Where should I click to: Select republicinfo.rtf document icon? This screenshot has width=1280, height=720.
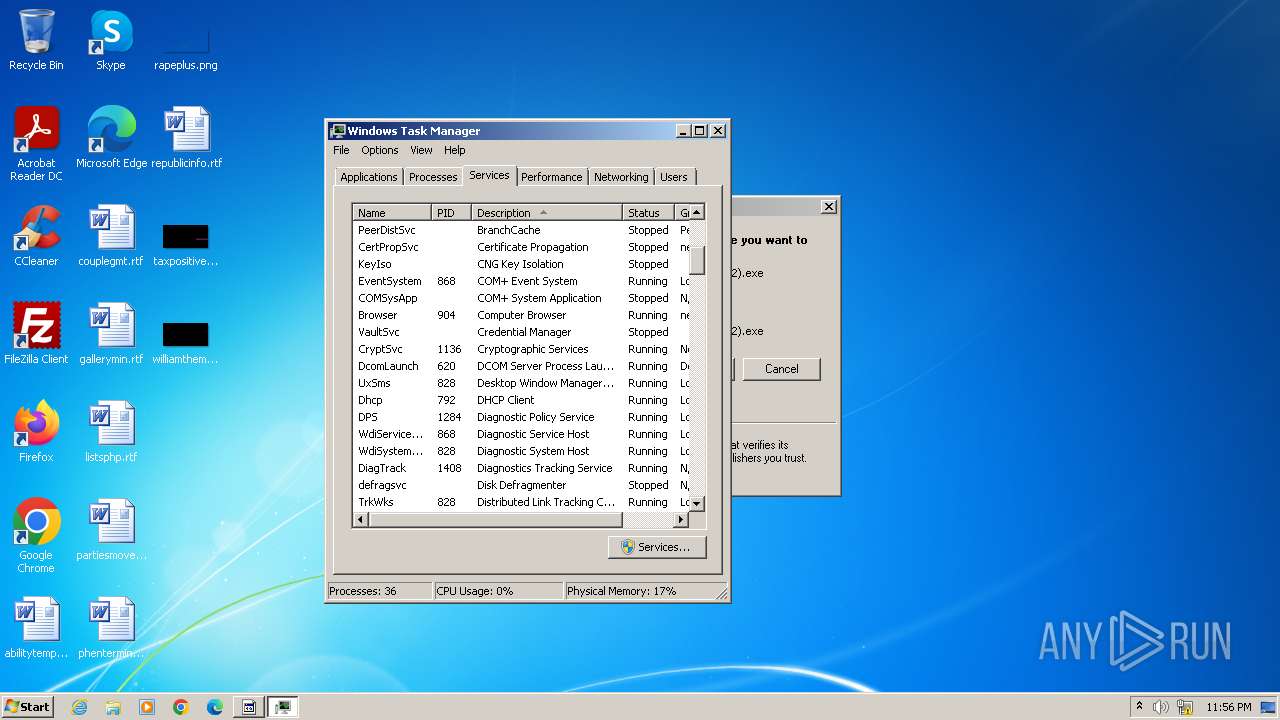tap(186, 138)
